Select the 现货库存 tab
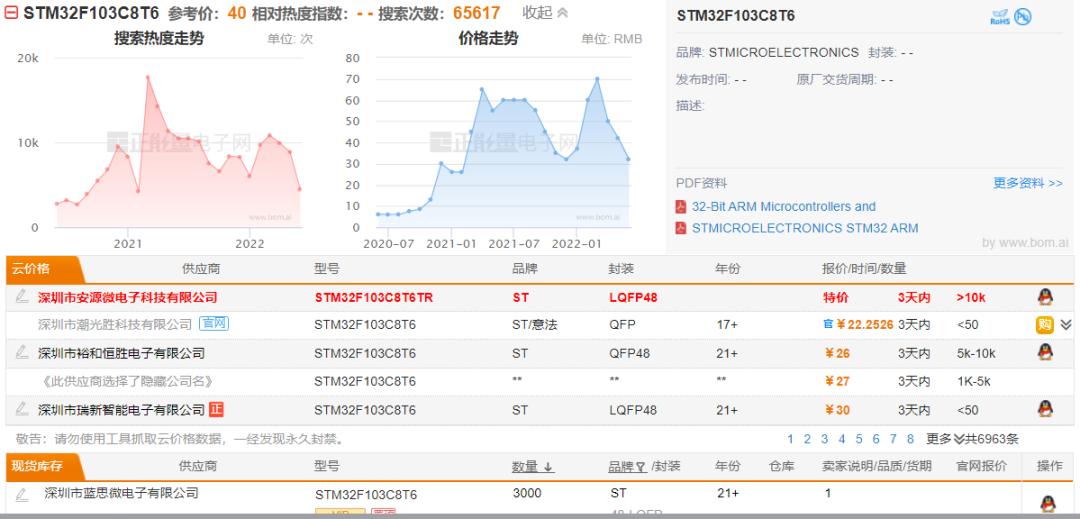The height and width of the screenshot is (519, 1080). tap(43, 466)
